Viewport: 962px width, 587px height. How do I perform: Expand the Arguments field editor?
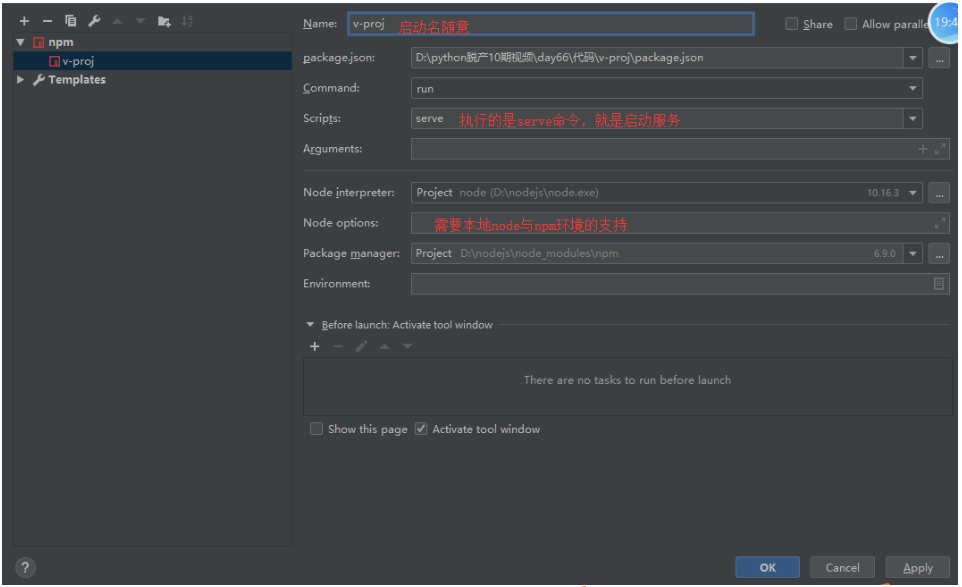[x=940, y=149]
